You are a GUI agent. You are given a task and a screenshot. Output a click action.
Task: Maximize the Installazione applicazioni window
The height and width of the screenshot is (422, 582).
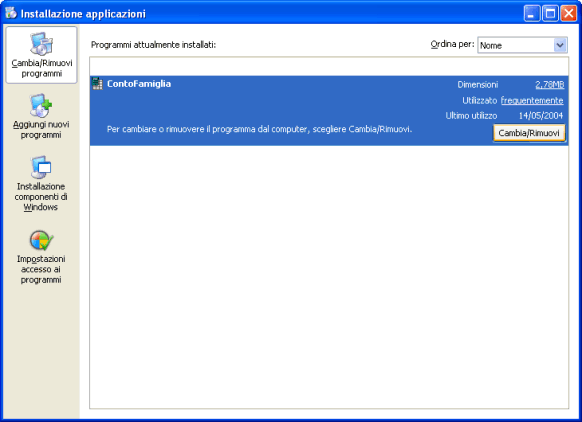click(550, 14)
